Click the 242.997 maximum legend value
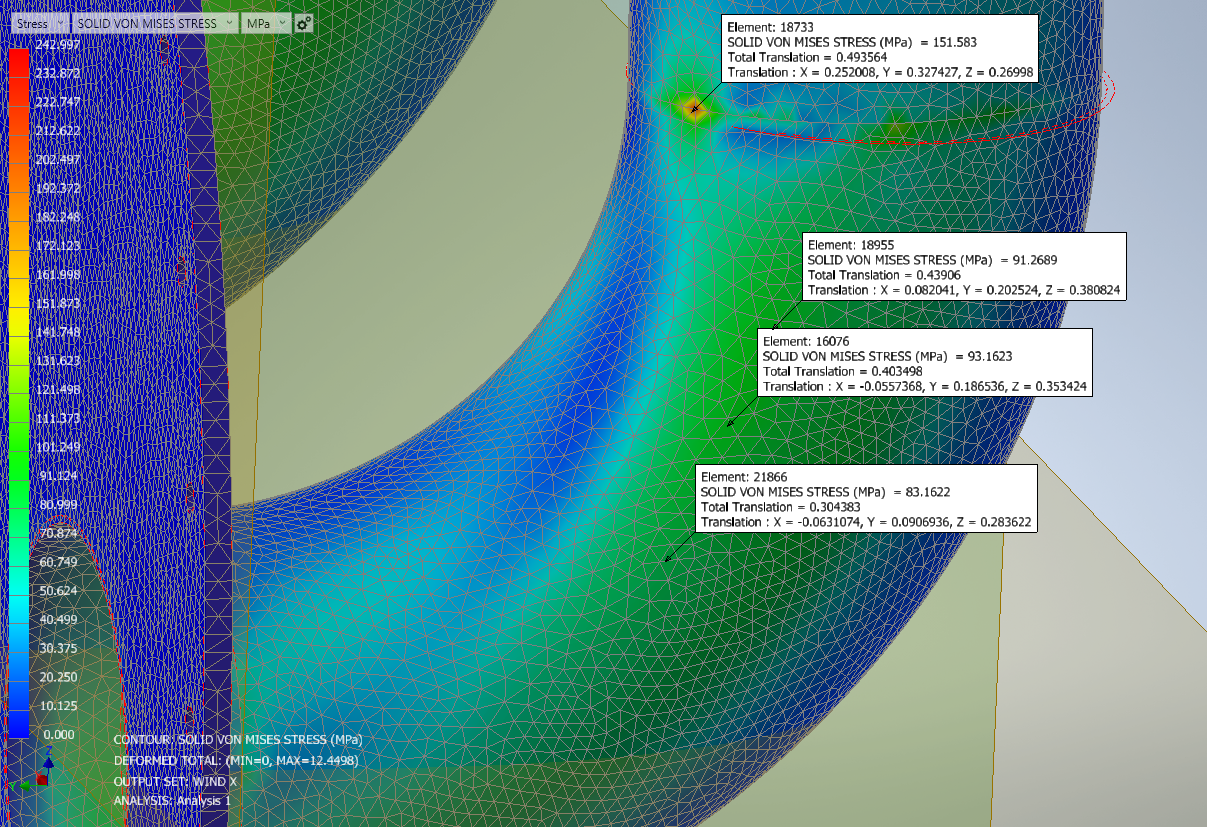Viewport: 1207px width, 827px height. click(x=58, y=45)
